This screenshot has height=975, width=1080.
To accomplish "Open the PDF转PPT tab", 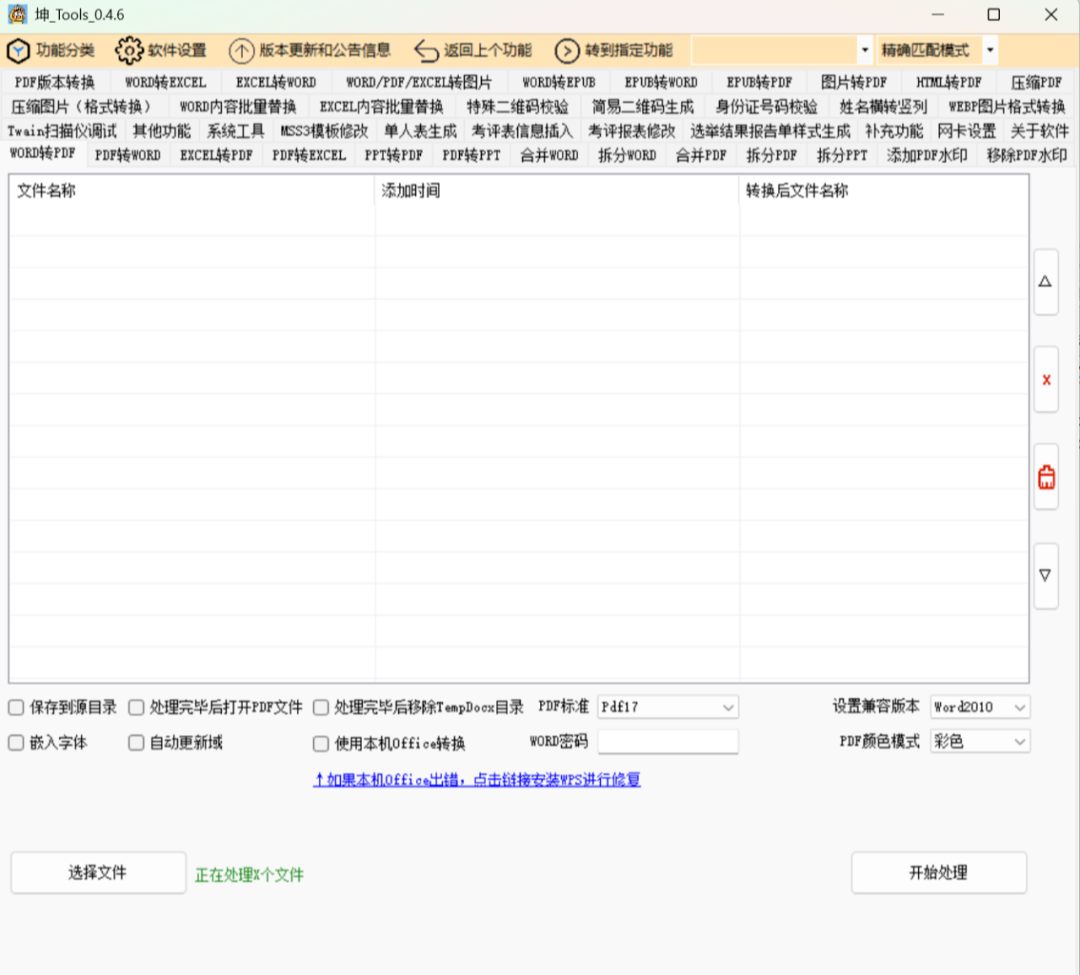I will (x=471, y=156).
